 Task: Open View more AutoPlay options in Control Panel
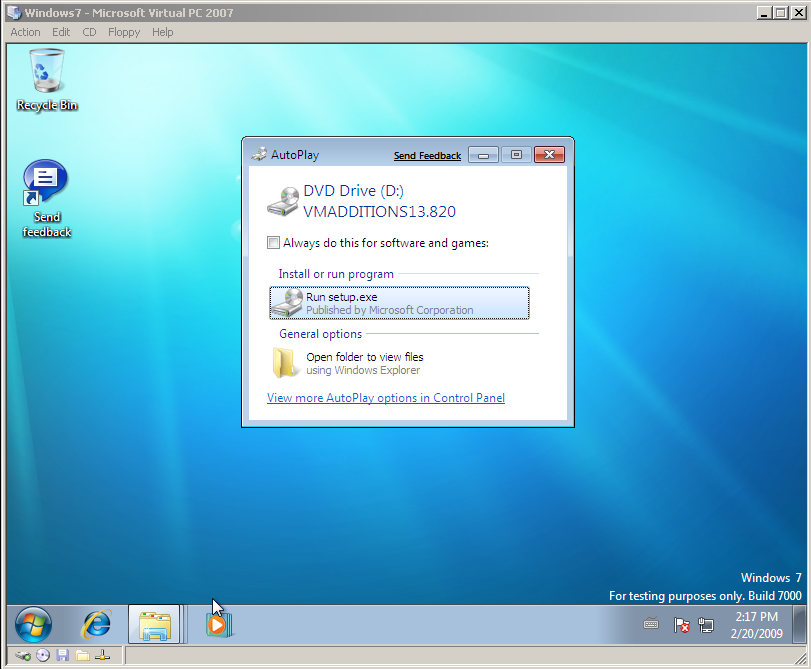[x=386, y=397]
